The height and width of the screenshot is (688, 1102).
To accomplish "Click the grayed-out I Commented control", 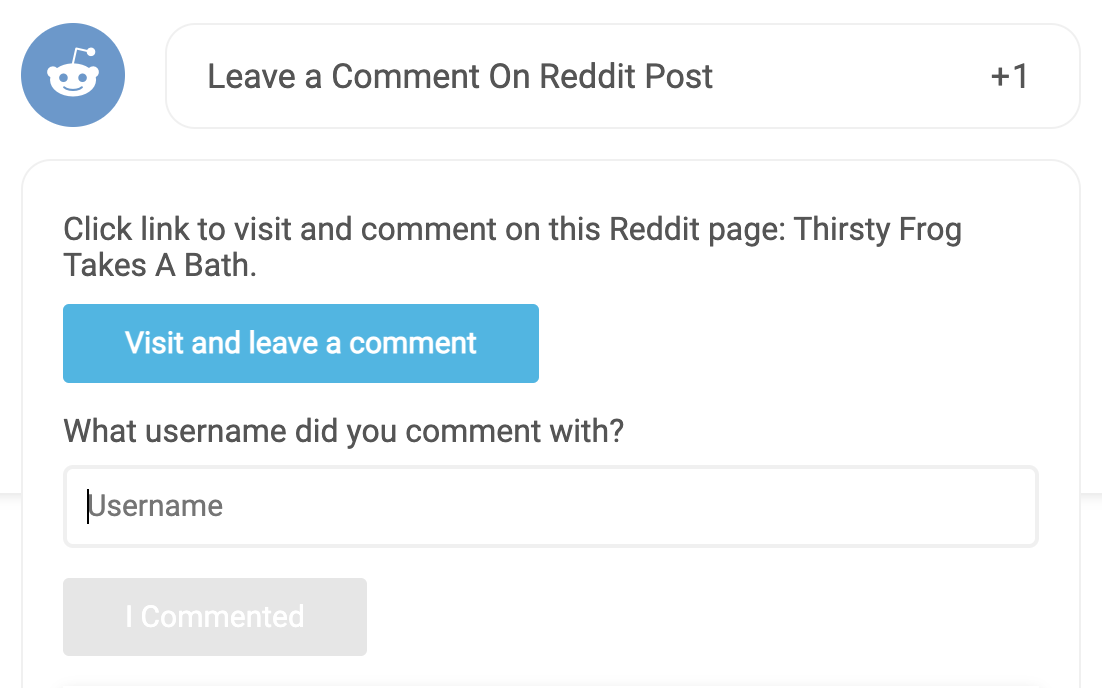I will point(214,617).
